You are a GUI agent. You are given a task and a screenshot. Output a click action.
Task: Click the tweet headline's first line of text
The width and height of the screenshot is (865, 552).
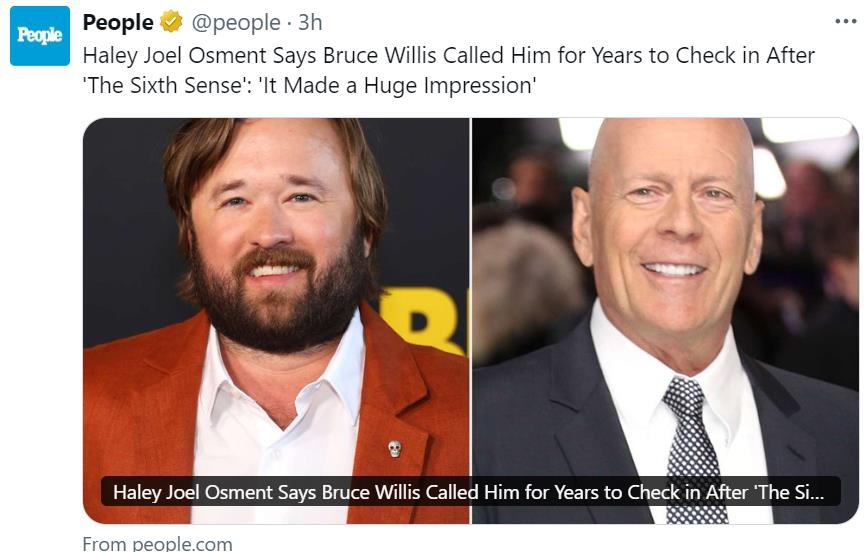pyautogui.click(x=448, y=55)
